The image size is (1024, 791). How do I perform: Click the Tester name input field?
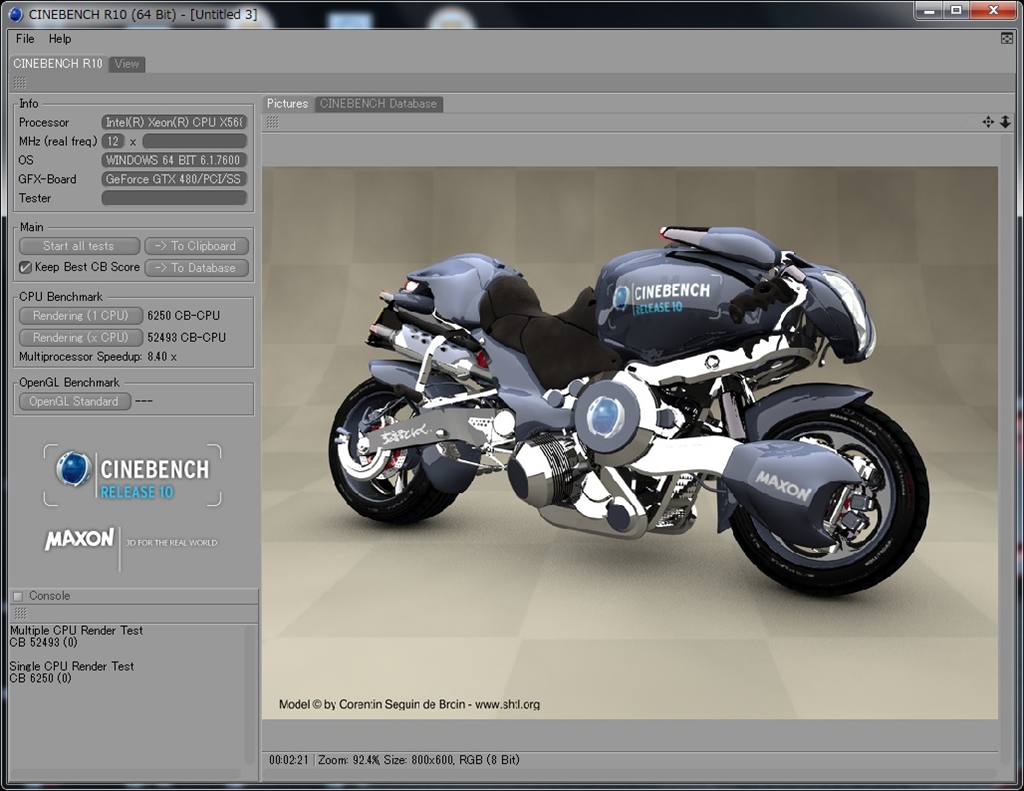tap(174, 198)
